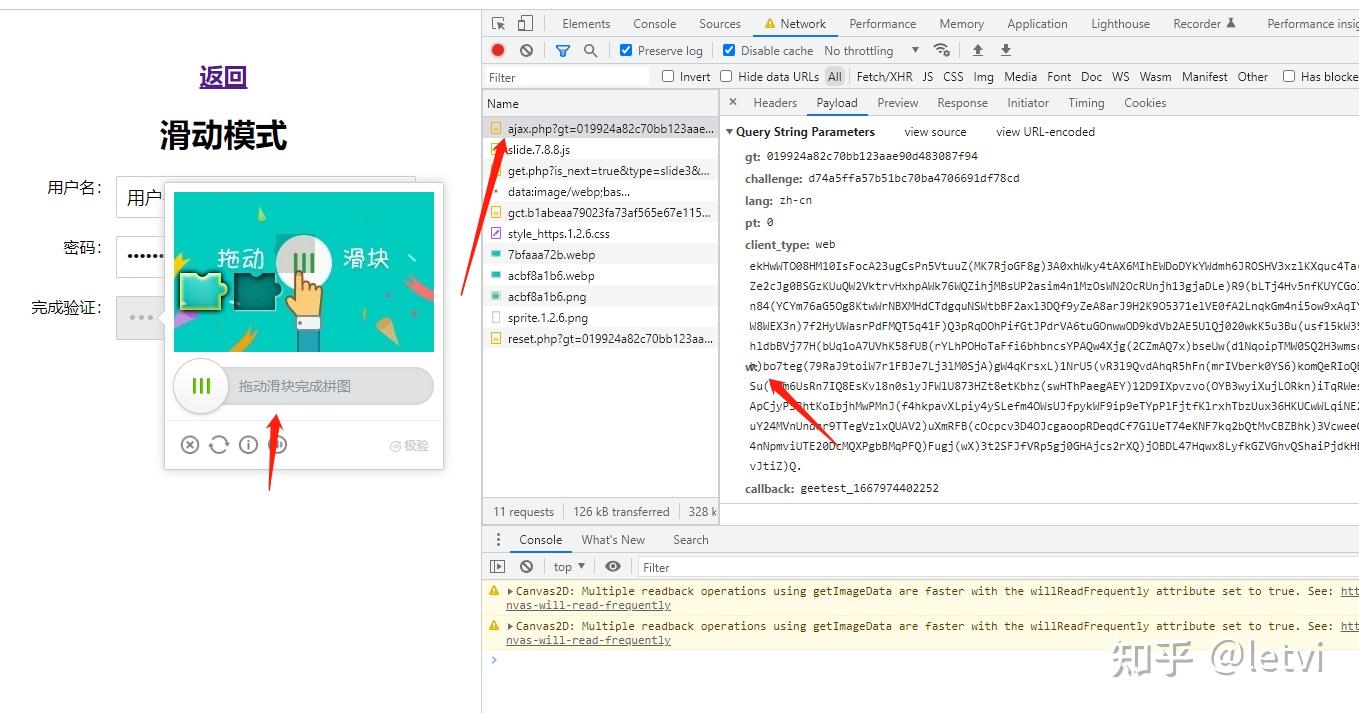1359x713 pixels.
Task: Click the 返回 link
Action: 223,77
